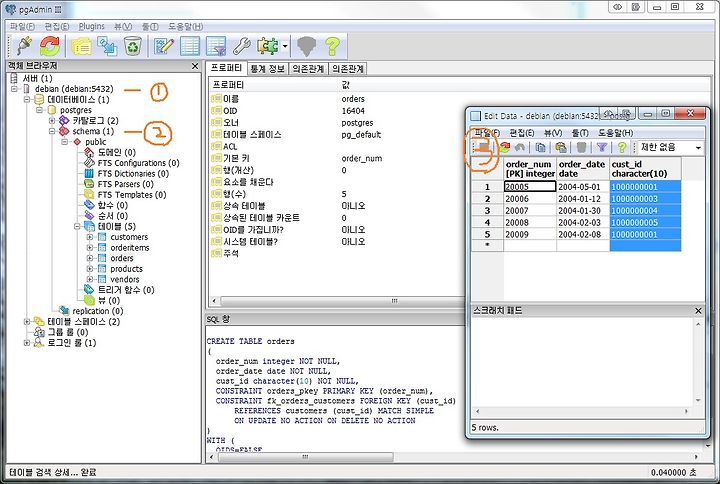Click the refresh icon in the Edit Data toolbar
720x484 pixels.
pos(505,147)
